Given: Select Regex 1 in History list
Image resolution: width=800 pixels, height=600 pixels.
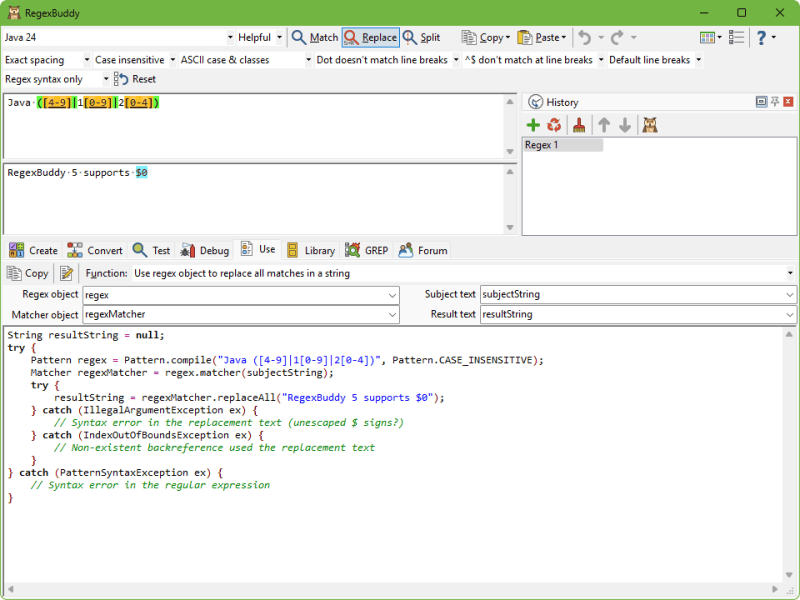Looking at the screenshot, I should [563, 145].
